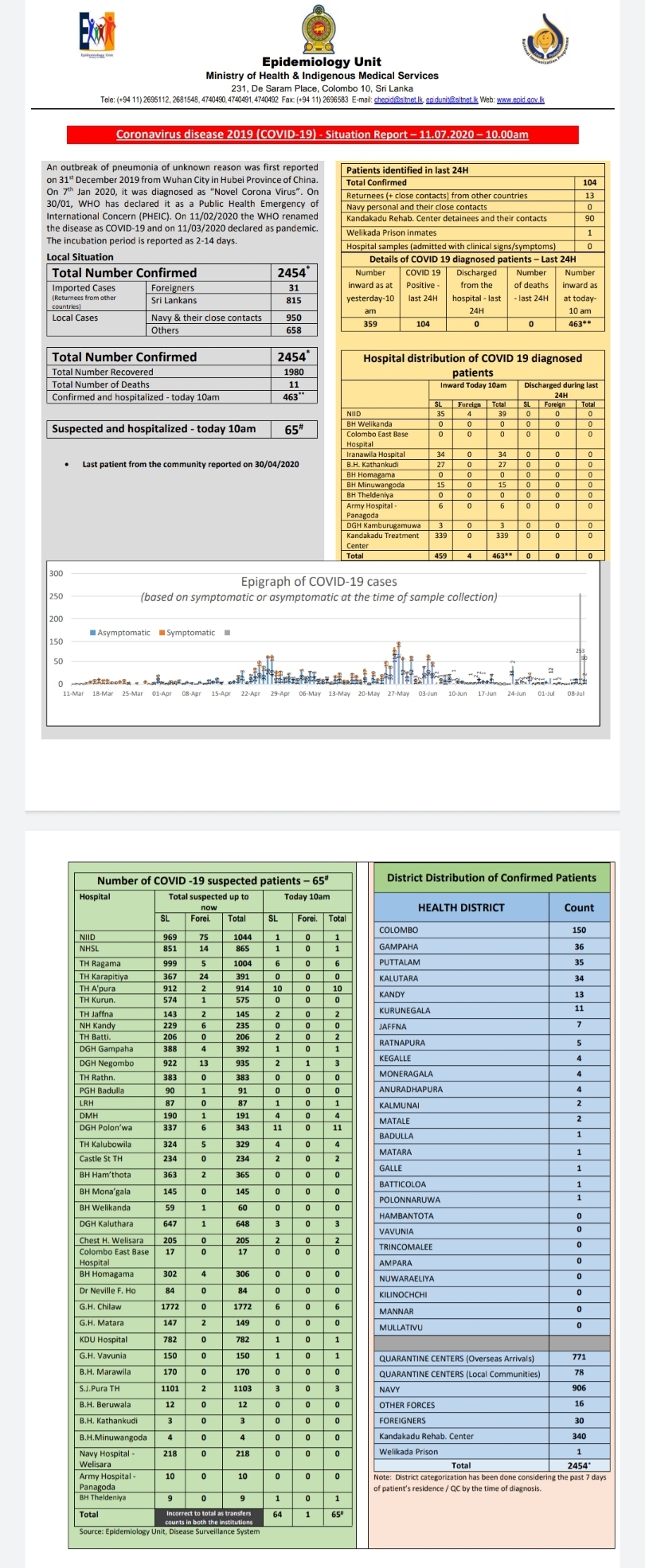This screenshot has width=645, height=1568.
Task: Click the Sri Lanka government emblem
Action: 321,31
